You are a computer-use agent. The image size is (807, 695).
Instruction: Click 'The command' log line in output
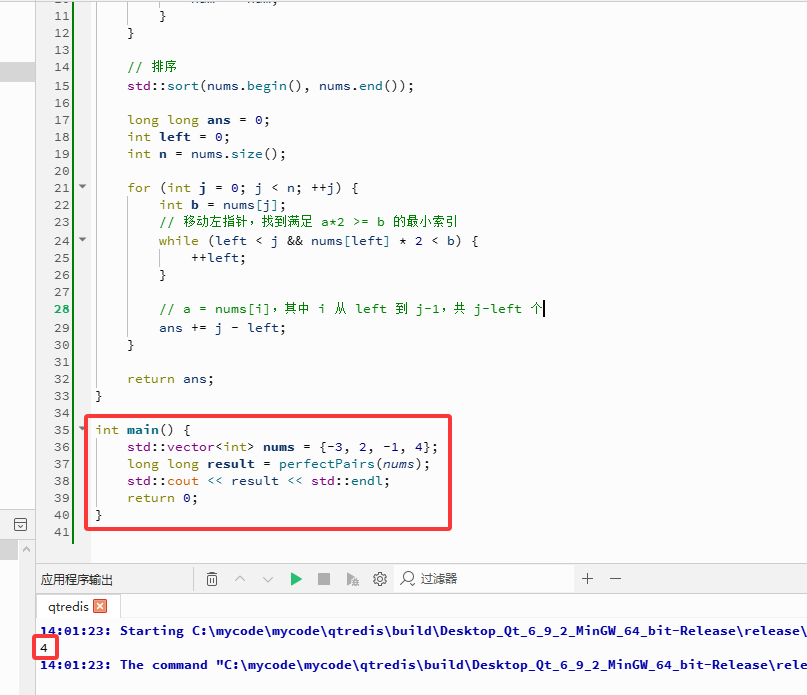[422, 665]
